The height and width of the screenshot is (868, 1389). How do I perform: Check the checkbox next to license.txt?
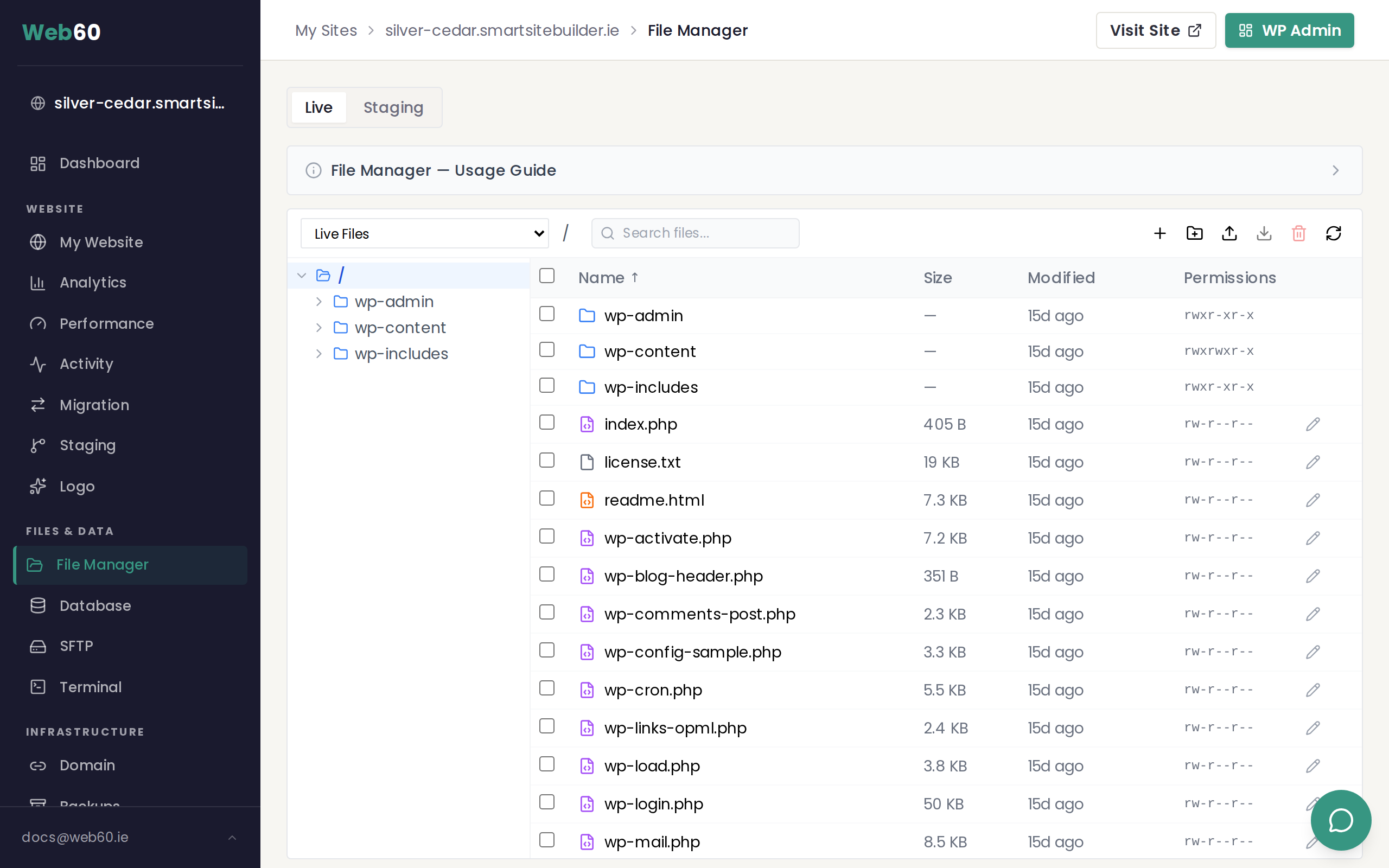[x=547, y=460]
